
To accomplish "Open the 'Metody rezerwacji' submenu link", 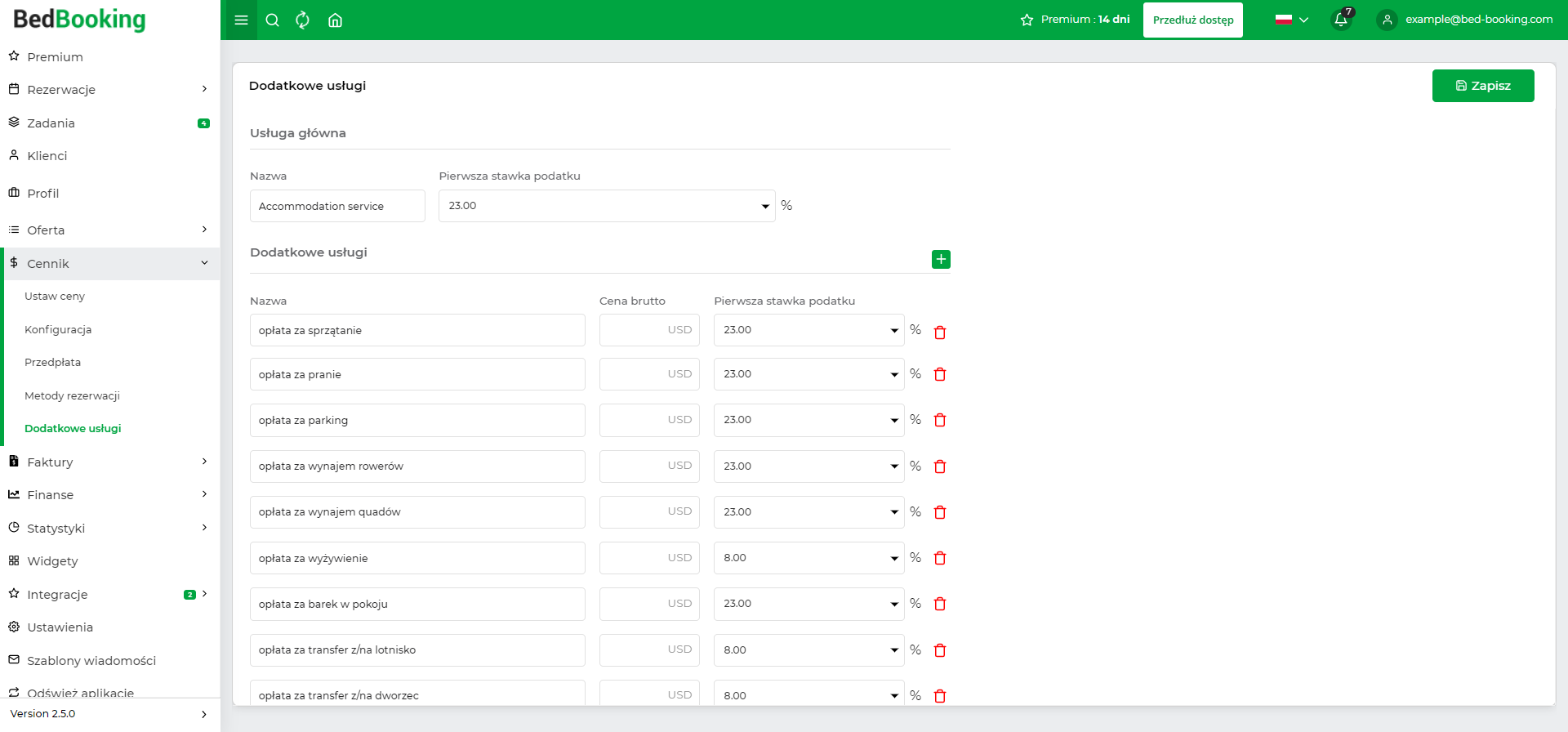I will click(72, 395).
